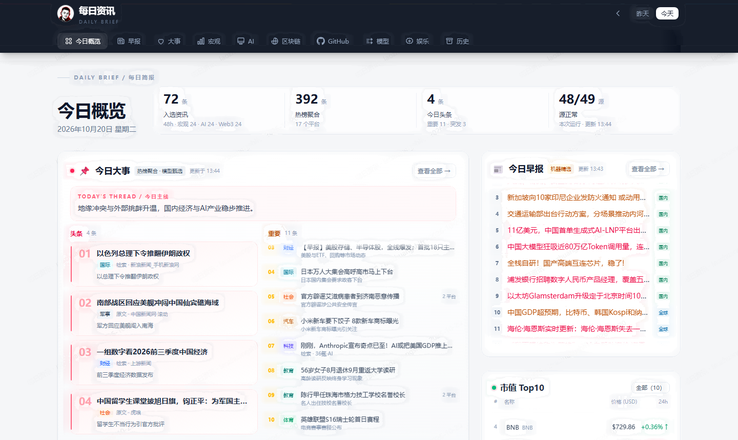The height and width of the screenshot is (440, 738).
Task: Open the 每日资讯 avatar logo
Action: (x=65, y=13)
